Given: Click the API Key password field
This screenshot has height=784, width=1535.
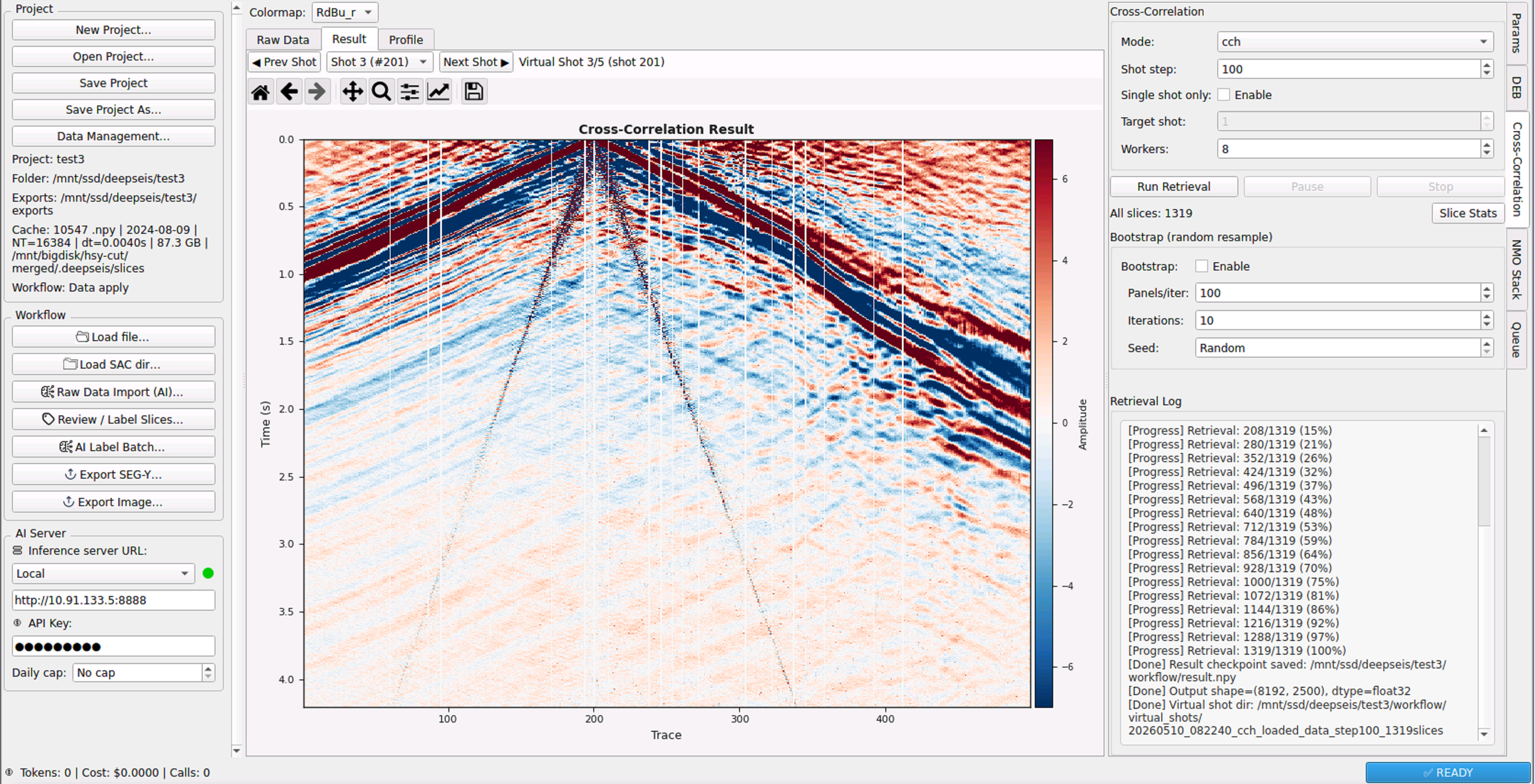Looking at the screenshot, I should click(x=113, y=646).
